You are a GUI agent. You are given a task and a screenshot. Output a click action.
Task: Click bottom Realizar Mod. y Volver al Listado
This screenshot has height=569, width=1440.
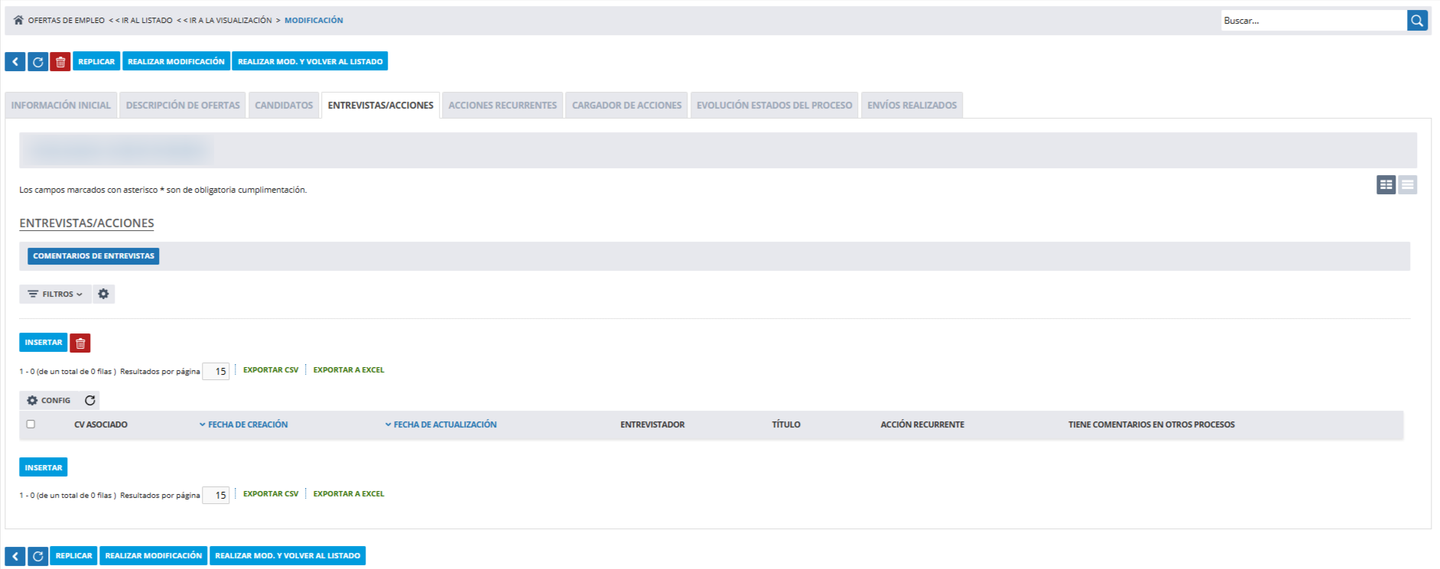pyautogui.click(x=288, y=556)
